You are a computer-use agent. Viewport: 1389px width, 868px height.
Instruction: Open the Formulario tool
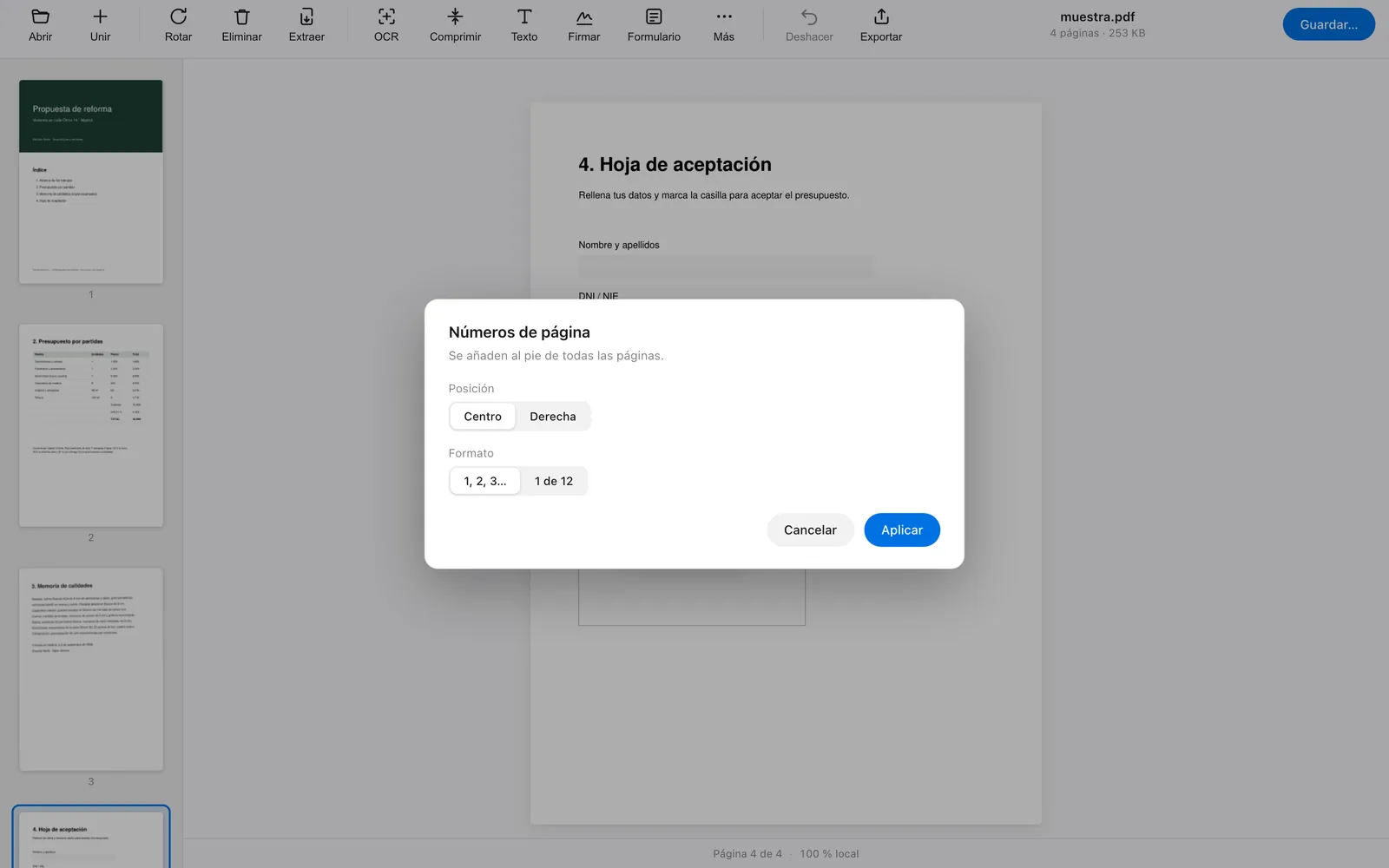point(654,25)
